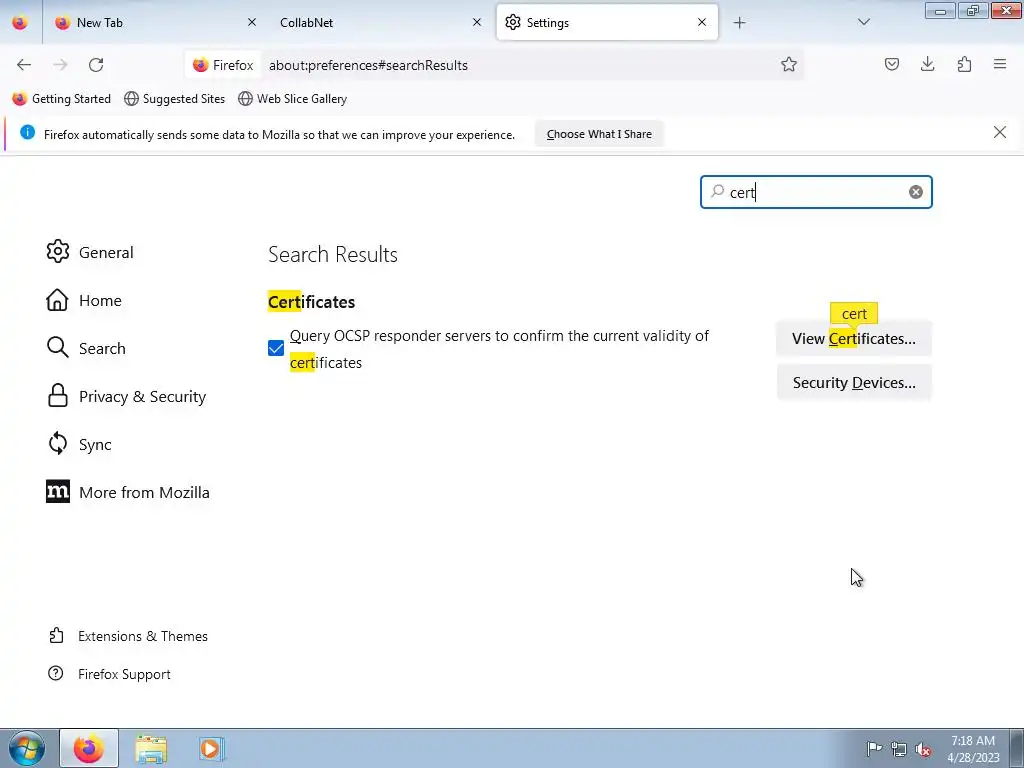1024x768 pixels.
Task: Switch to the New Tab tab
Action: pos(155,23)
